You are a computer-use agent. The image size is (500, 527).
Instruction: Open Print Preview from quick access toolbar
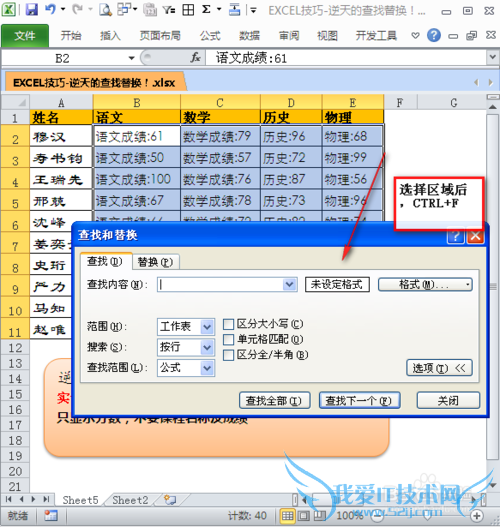[105, 9]
